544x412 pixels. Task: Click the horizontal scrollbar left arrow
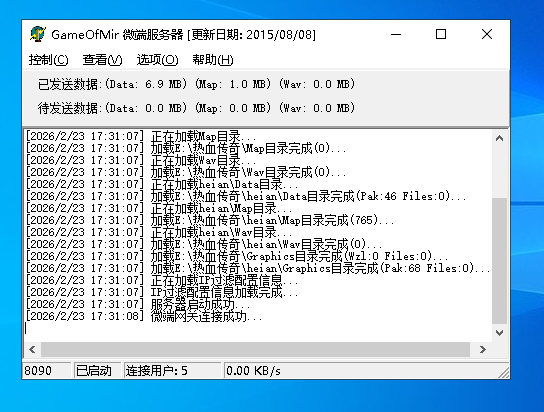point(32,349)
